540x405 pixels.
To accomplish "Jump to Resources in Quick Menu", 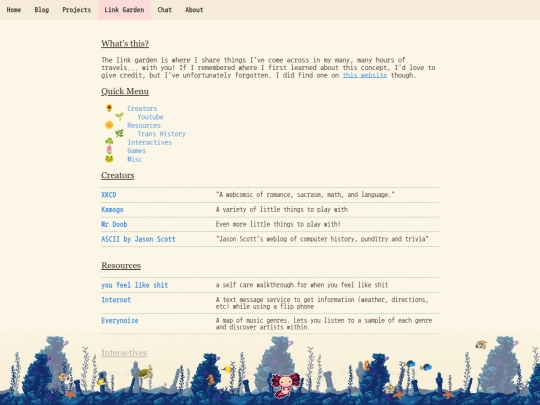I will [x=144, y=125].
